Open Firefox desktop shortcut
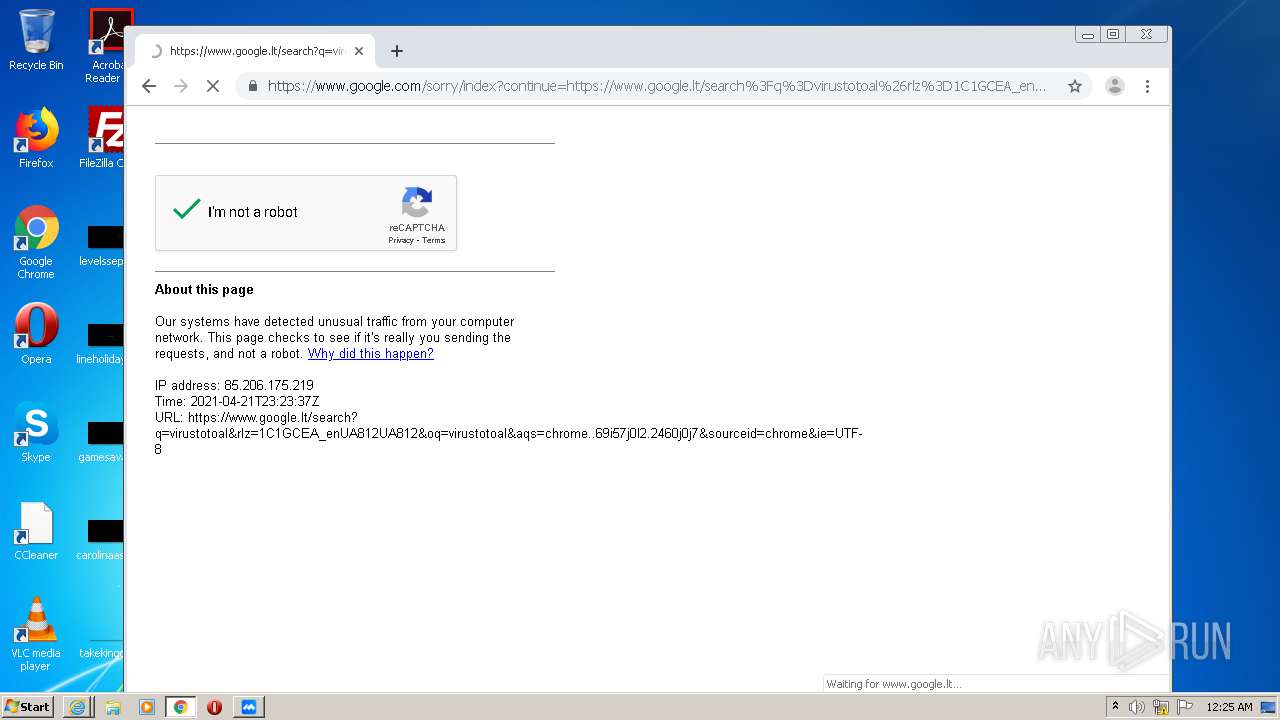Viewport: 1280px width, 720px height. (36, 138)
